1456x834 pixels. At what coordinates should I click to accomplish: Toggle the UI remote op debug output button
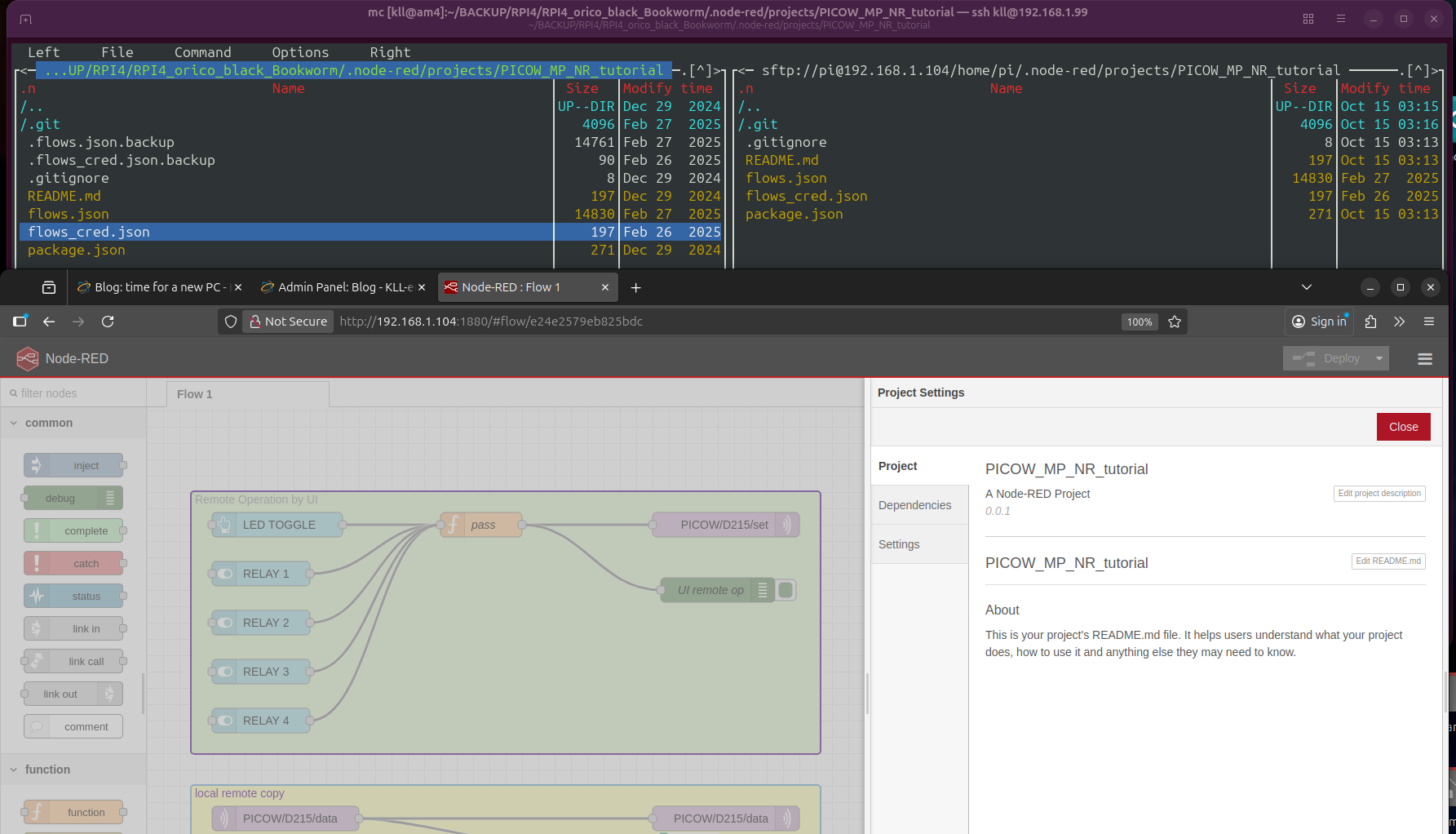coord(786,590)
